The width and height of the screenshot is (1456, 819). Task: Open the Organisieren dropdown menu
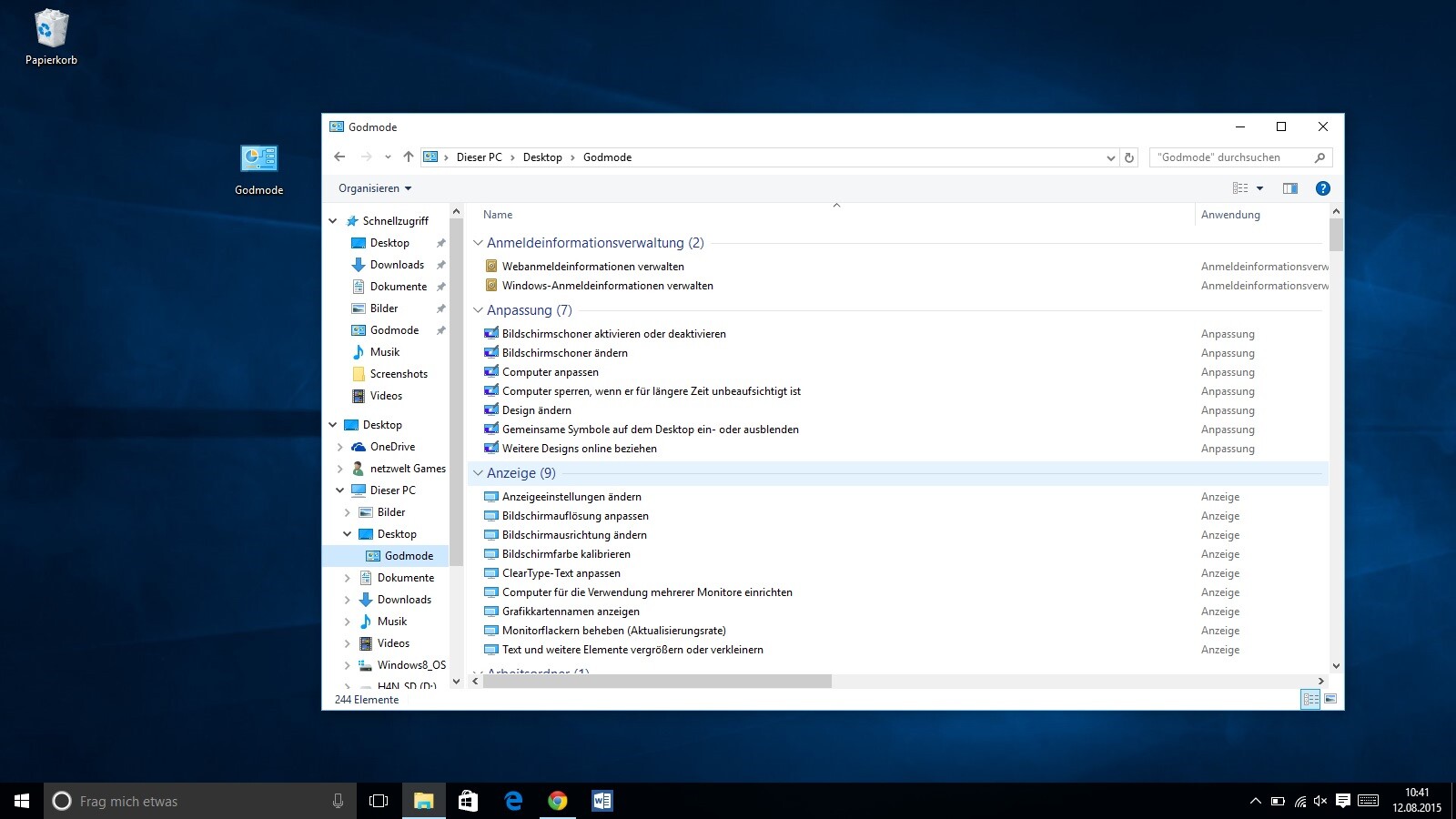374,188
